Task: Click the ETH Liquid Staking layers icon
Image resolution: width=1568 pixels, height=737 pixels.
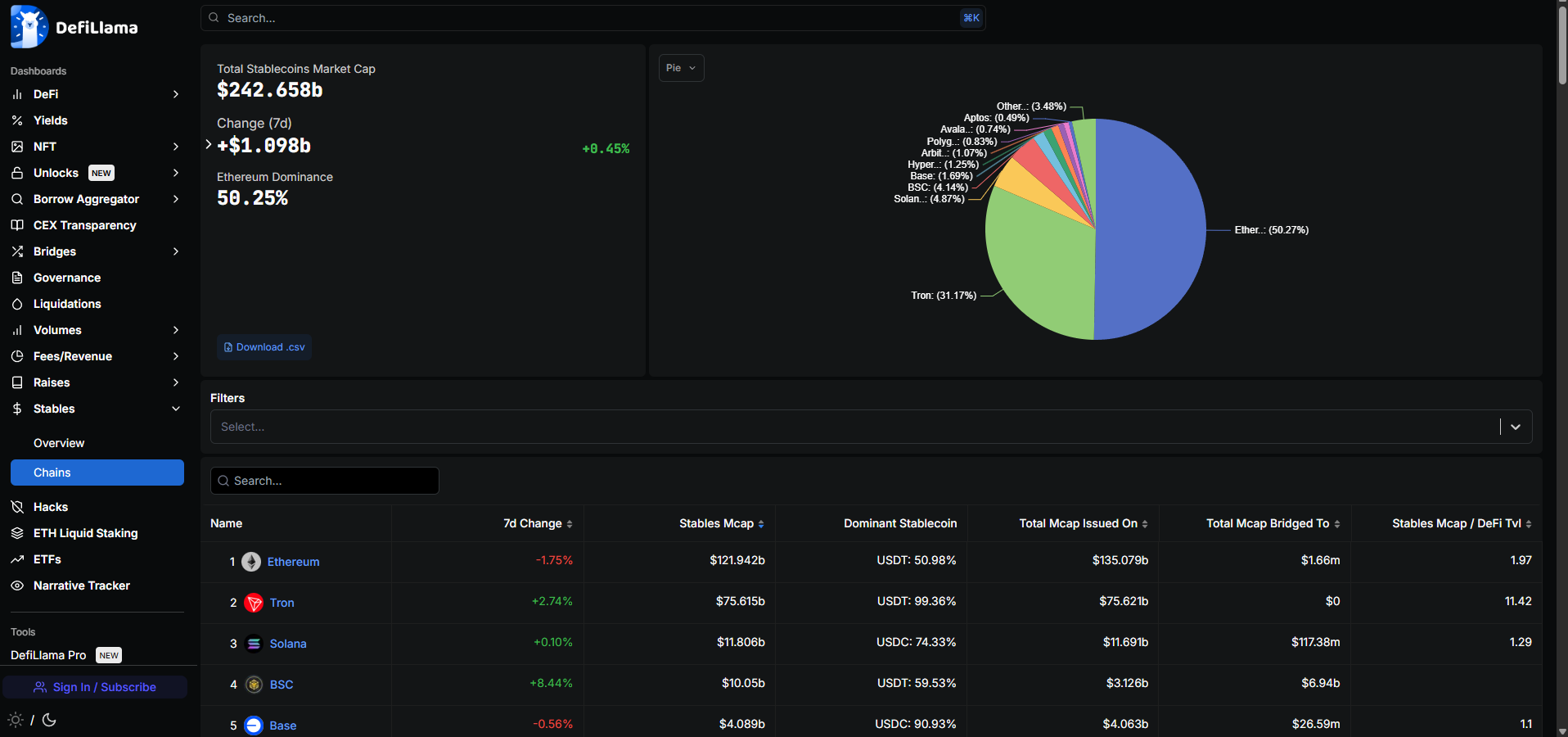Action: tap(17, 533)
